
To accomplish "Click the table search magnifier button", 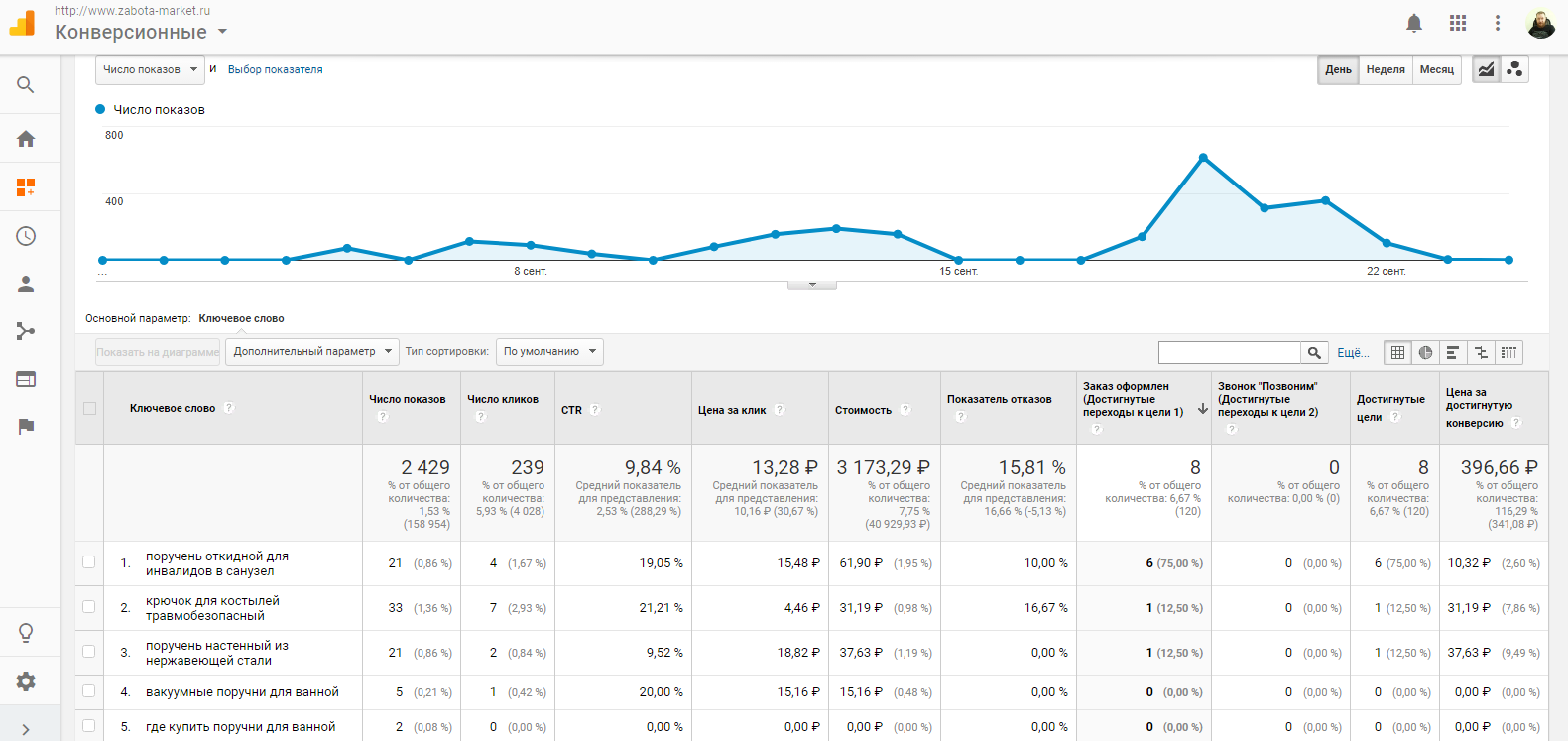I will [x=1314, y=352].
